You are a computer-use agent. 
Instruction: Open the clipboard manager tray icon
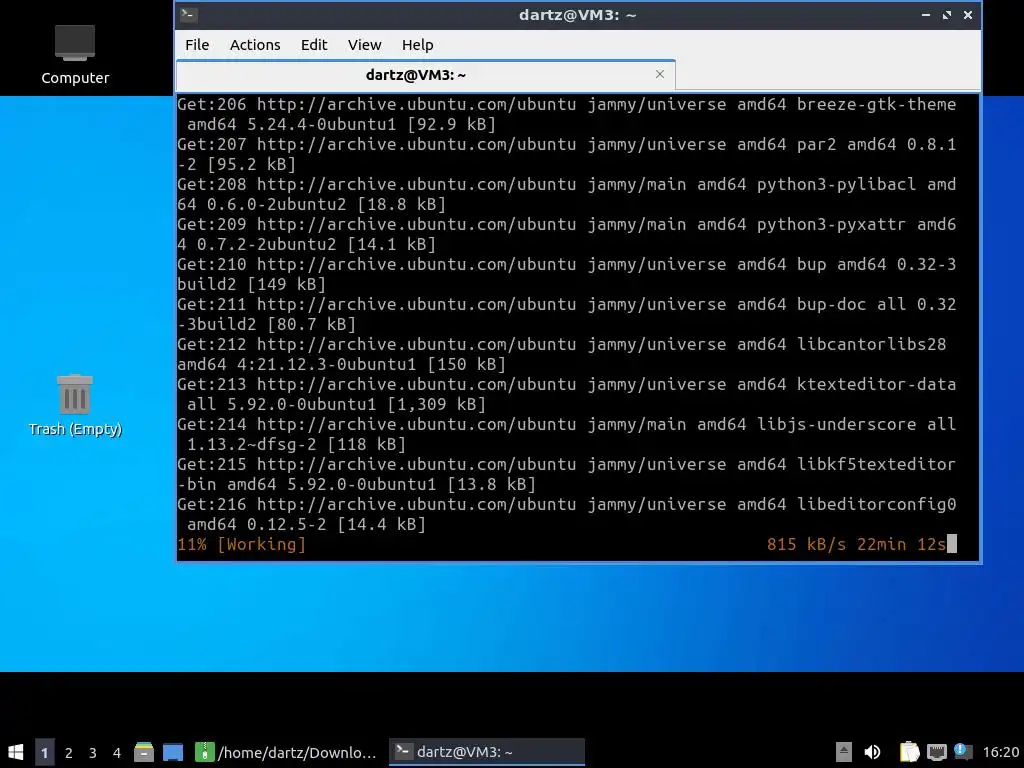pyautogui.click(x=909, y=752)
